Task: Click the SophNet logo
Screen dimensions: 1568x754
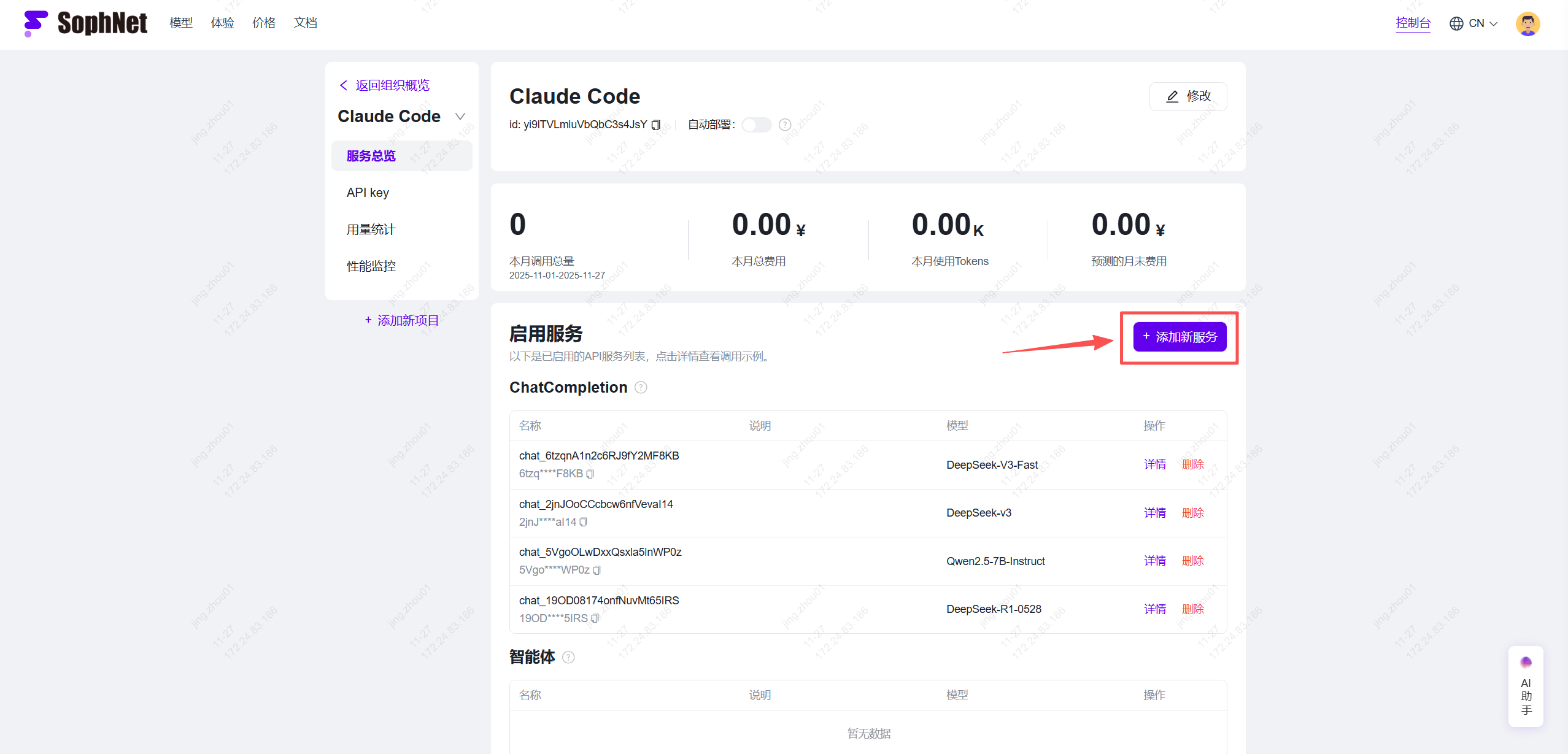Action: point(85,23)
